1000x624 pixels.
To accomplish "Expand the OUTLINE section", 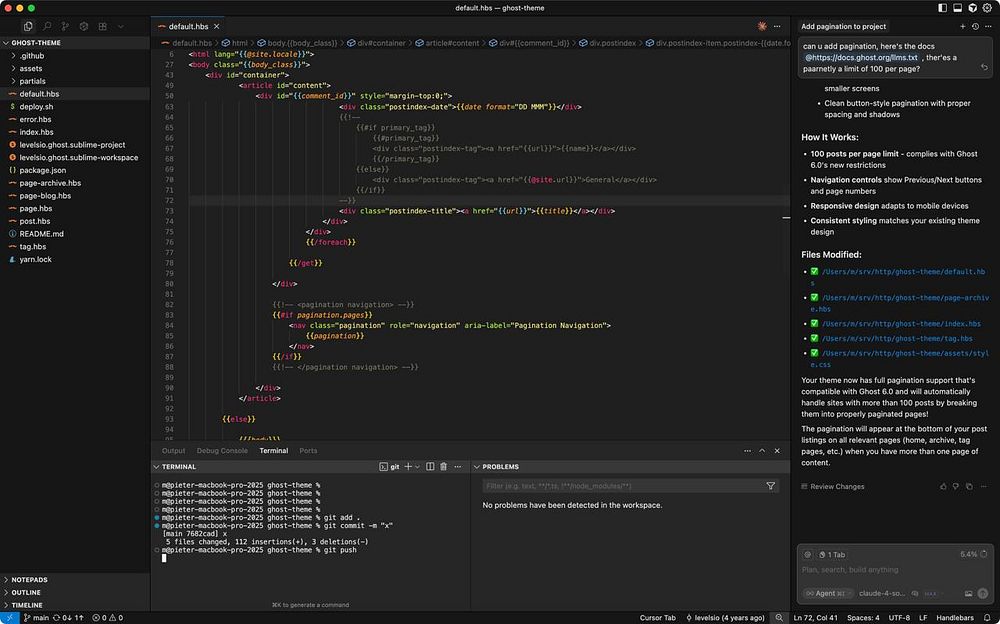I will coord(27,592).
